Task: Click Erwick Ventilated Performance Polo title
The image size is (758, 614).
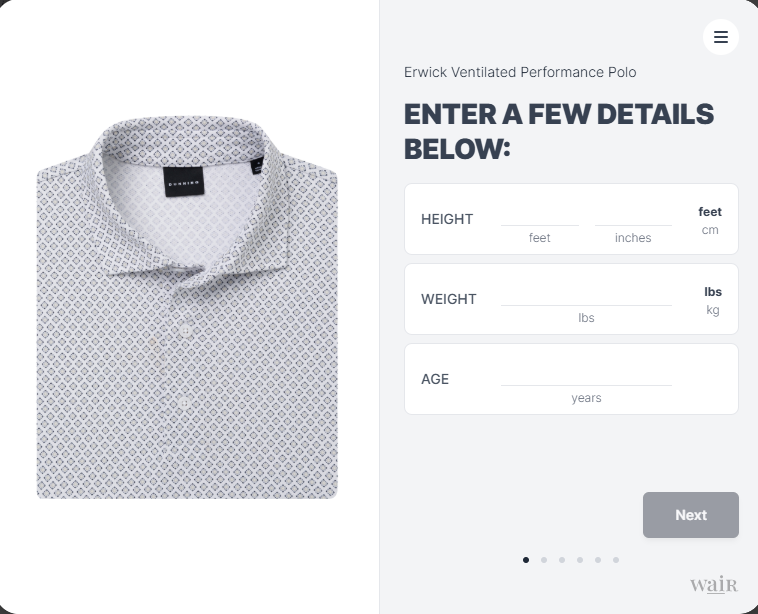Action: [x=520, y=72]
